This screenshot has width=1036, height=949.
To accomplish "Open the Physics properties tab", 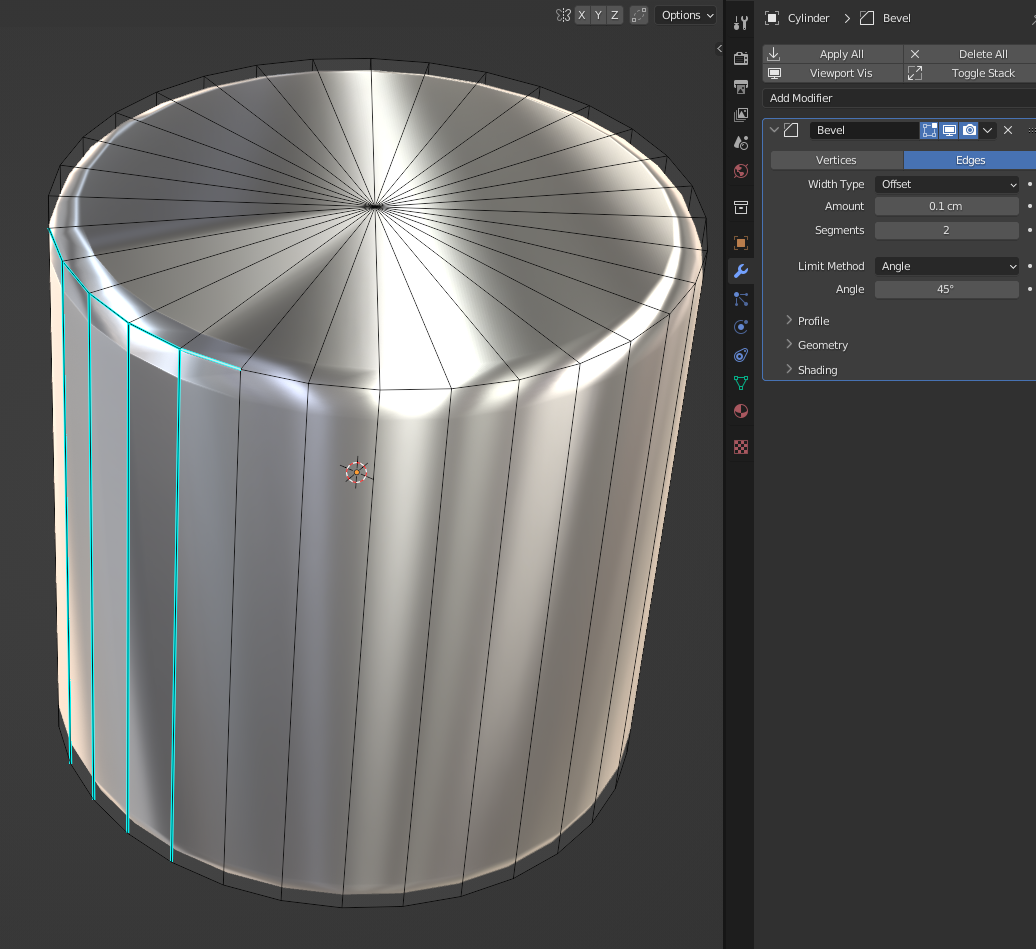I will point(741,327).
